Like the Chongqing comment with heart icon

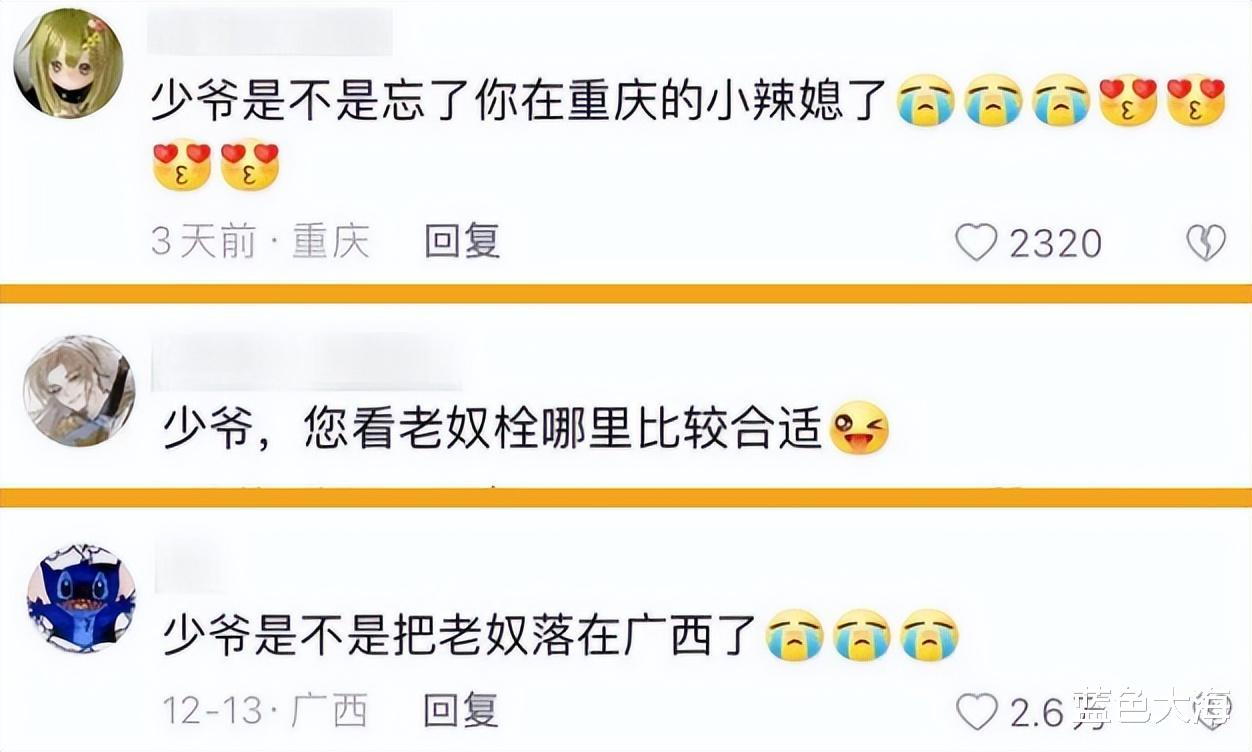pos(976,243)
